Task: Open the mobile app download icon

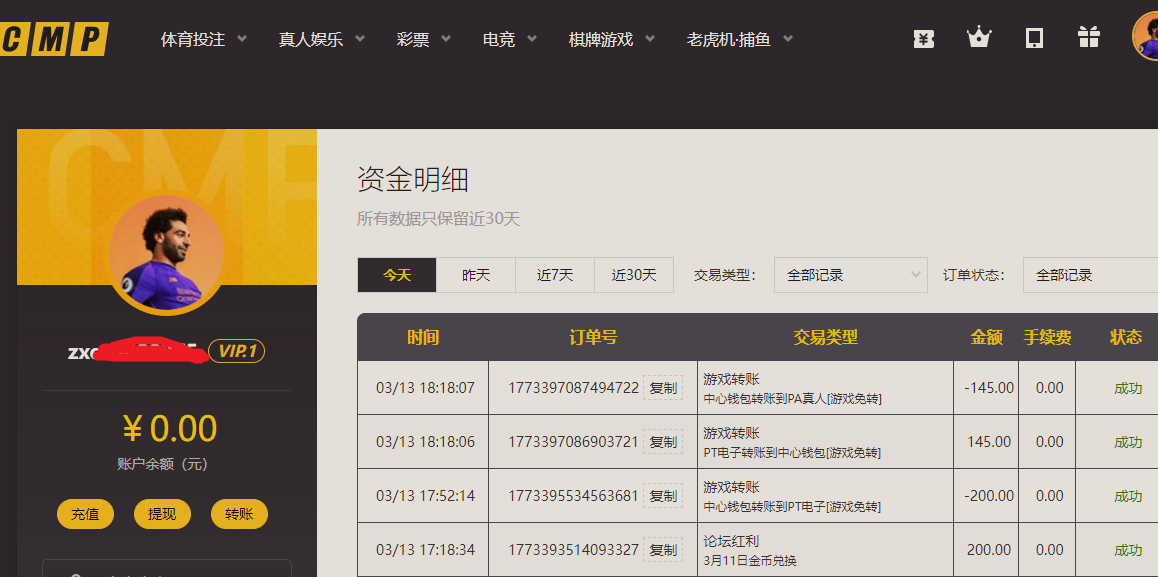Action: pos(1033,38)
